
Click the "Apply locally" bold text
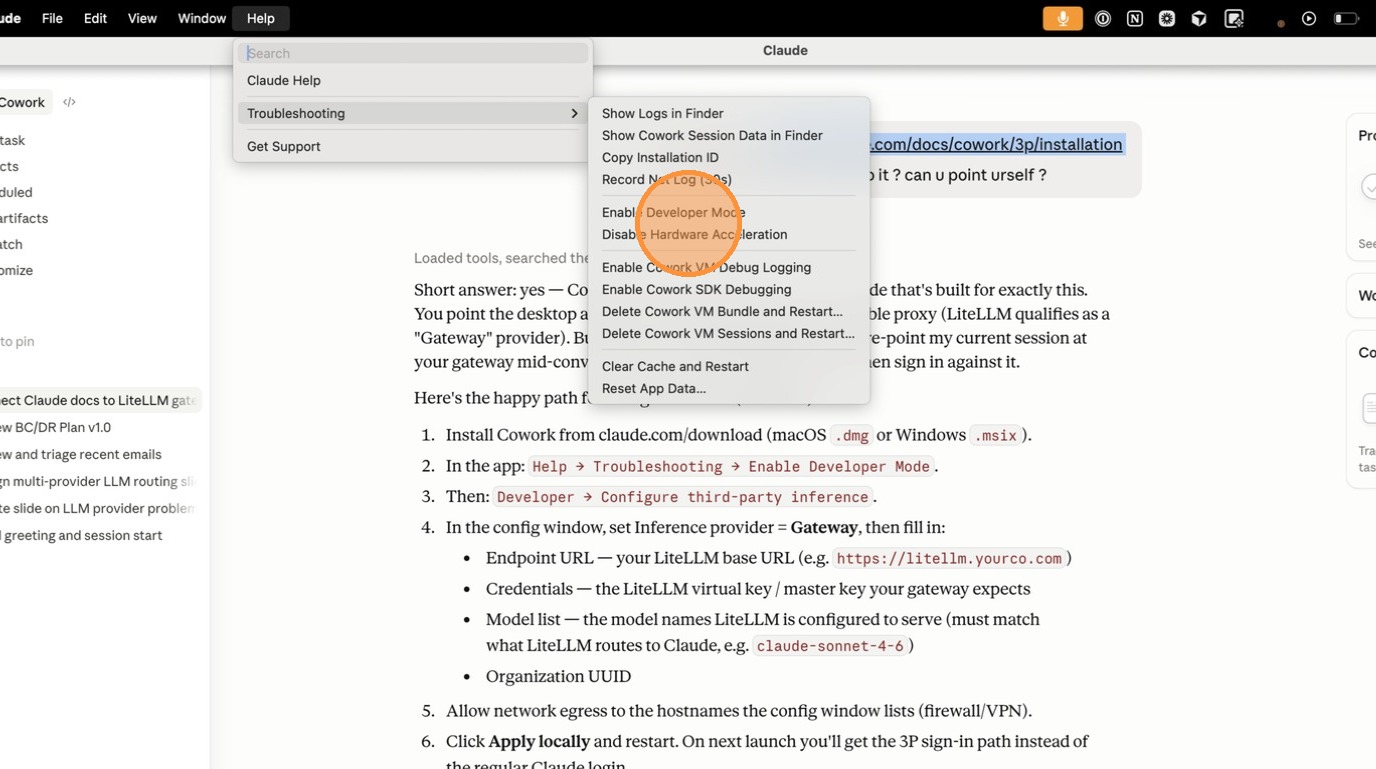coord(539,741)
